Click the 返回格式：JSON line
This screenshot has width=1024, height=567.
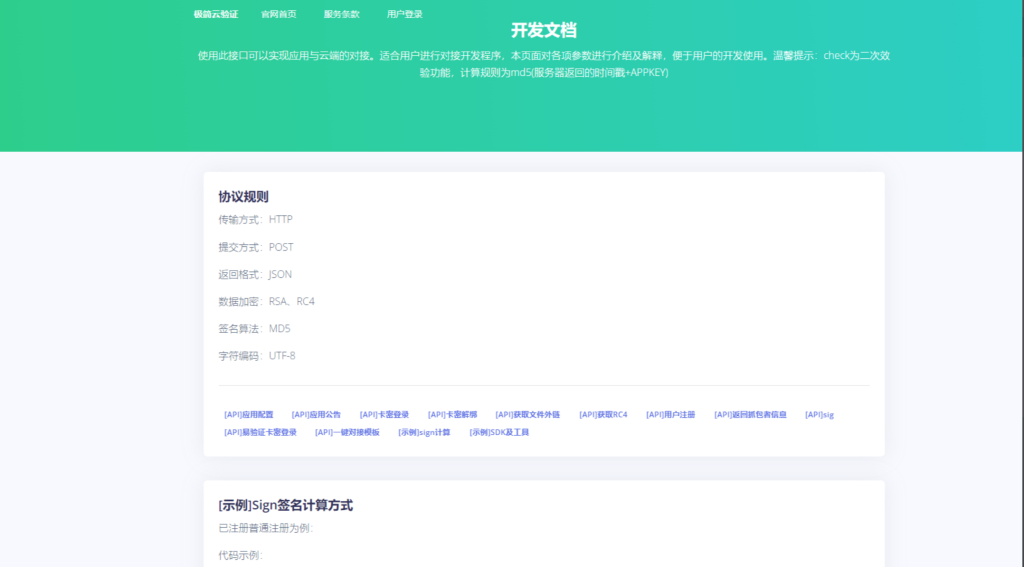point(255,274)
